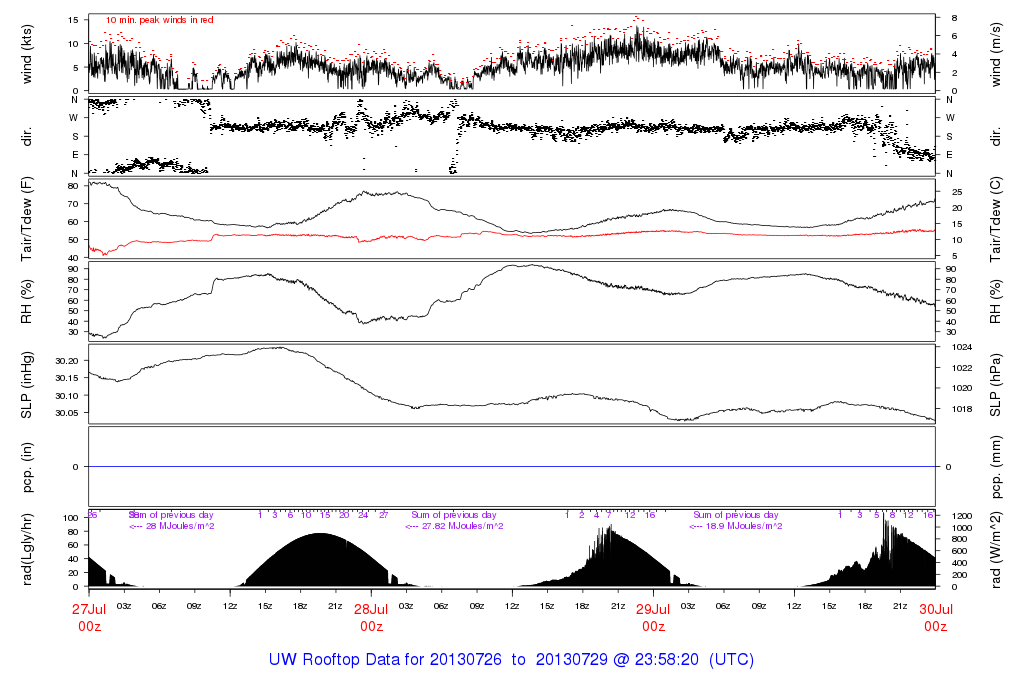Click the '10 min. peak winds in red' legend text
1024x700 pixels.
tap(160, 20)
